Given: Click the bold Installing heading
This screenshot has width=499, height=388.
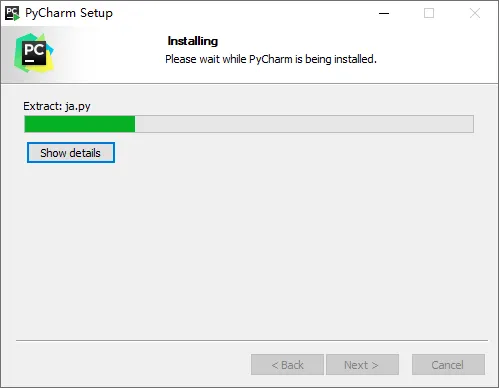Looking at the screenshot, I should coord(193,41).
